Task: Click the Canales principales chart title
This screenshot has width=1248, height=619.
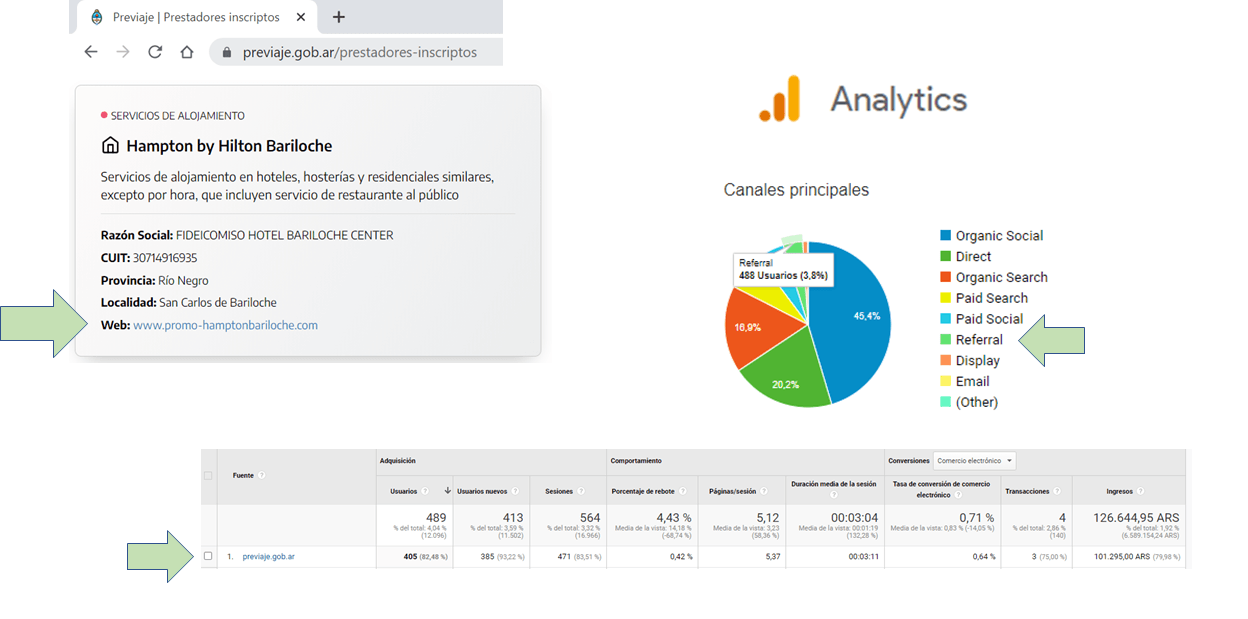Action: [x=796, y=190]
